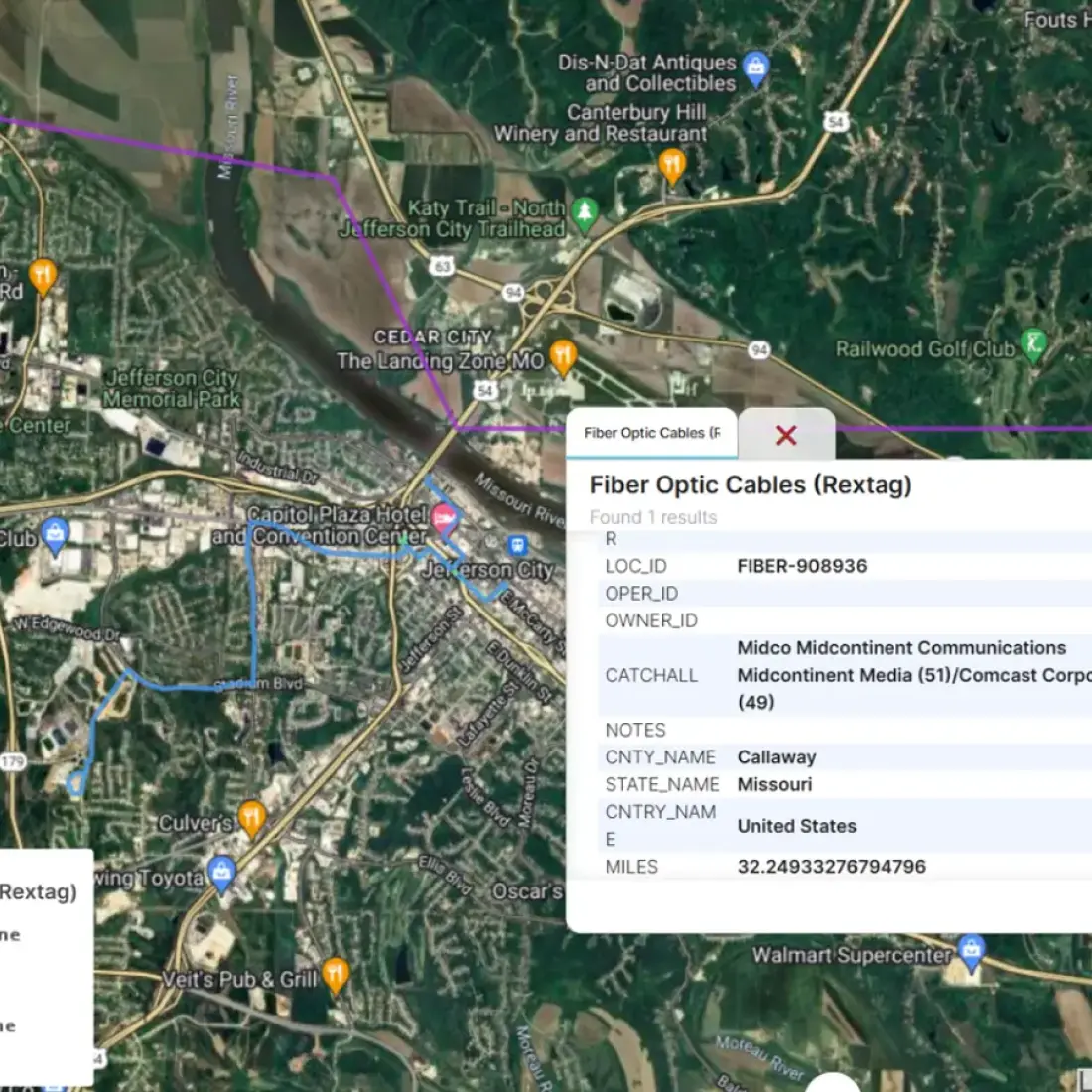Select the Jefferson City train station icon
Viewport: 1092px width, 1092px height.
tap(516, 545)
